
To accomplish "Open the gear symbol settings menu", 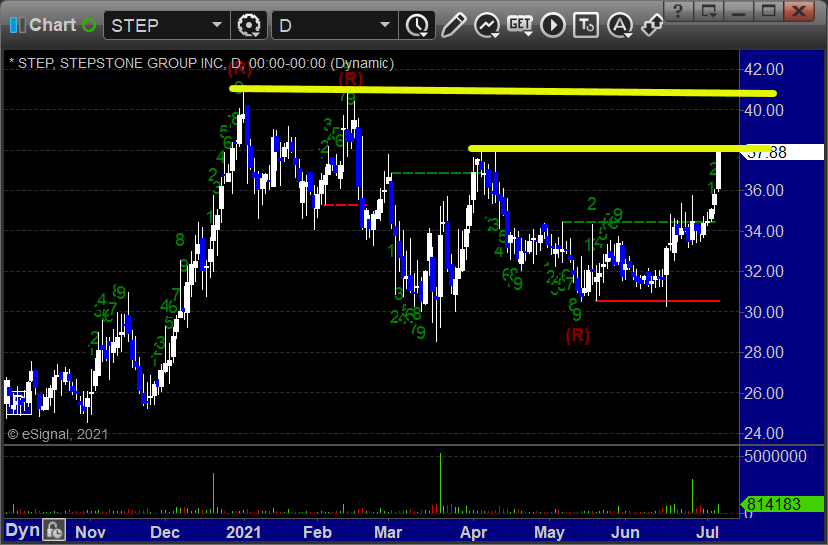I will pyautogui.click(x=249, y=25).
